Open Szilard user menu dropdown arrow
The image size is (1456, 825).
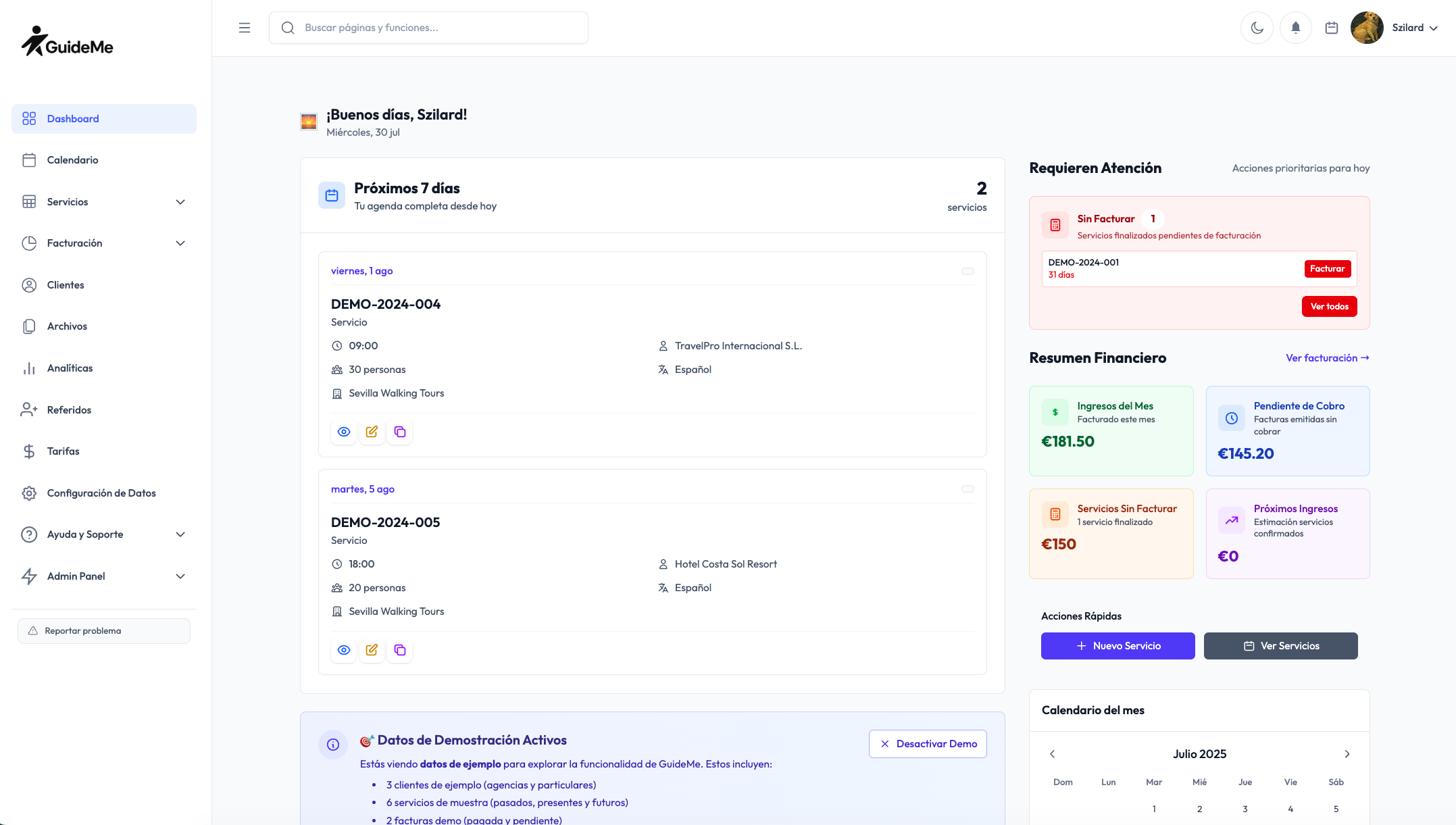[x=1434, y=28]
